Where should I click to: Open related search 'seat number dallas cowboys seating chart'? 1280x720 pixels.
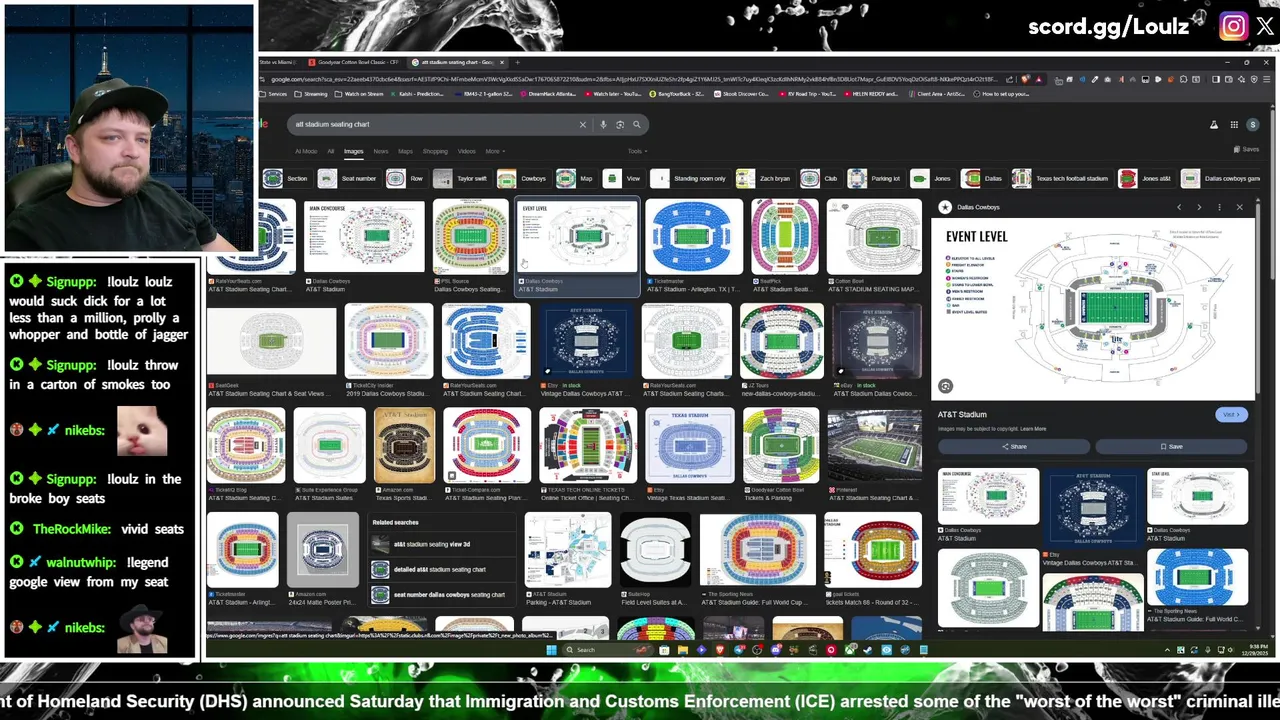[442, 595]
